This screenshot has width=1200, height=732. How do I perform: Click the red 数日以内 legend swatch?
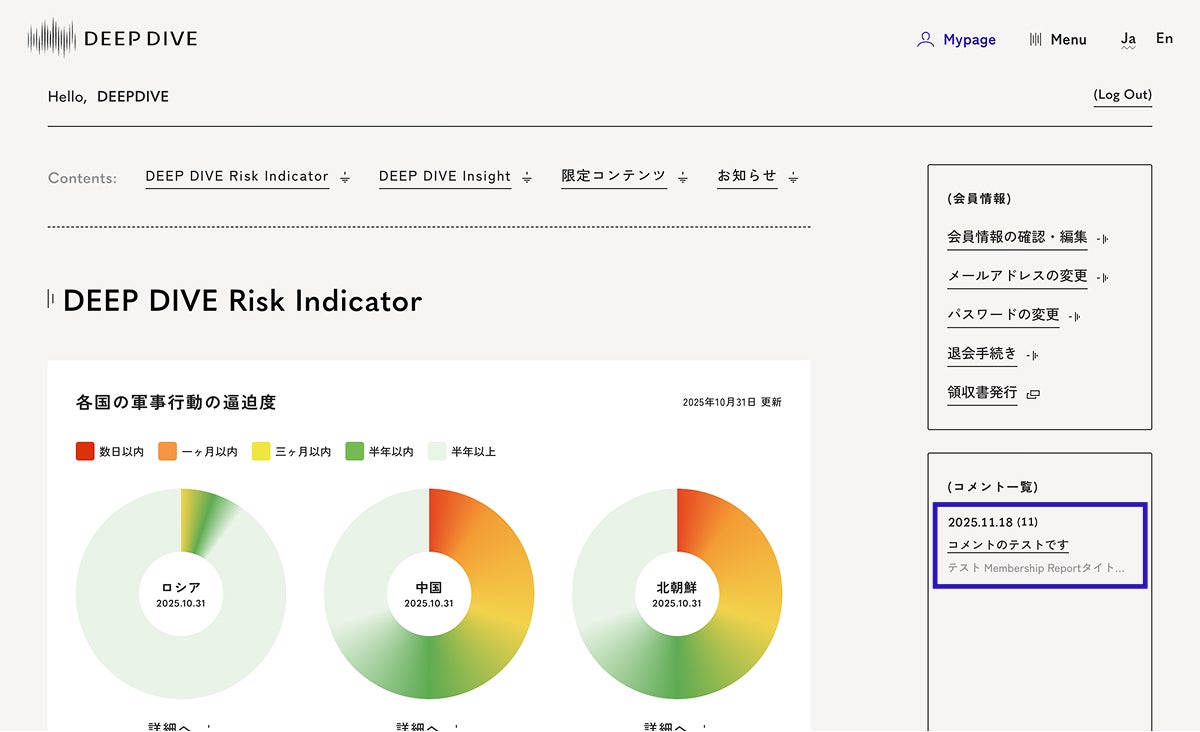coord(85,452)
